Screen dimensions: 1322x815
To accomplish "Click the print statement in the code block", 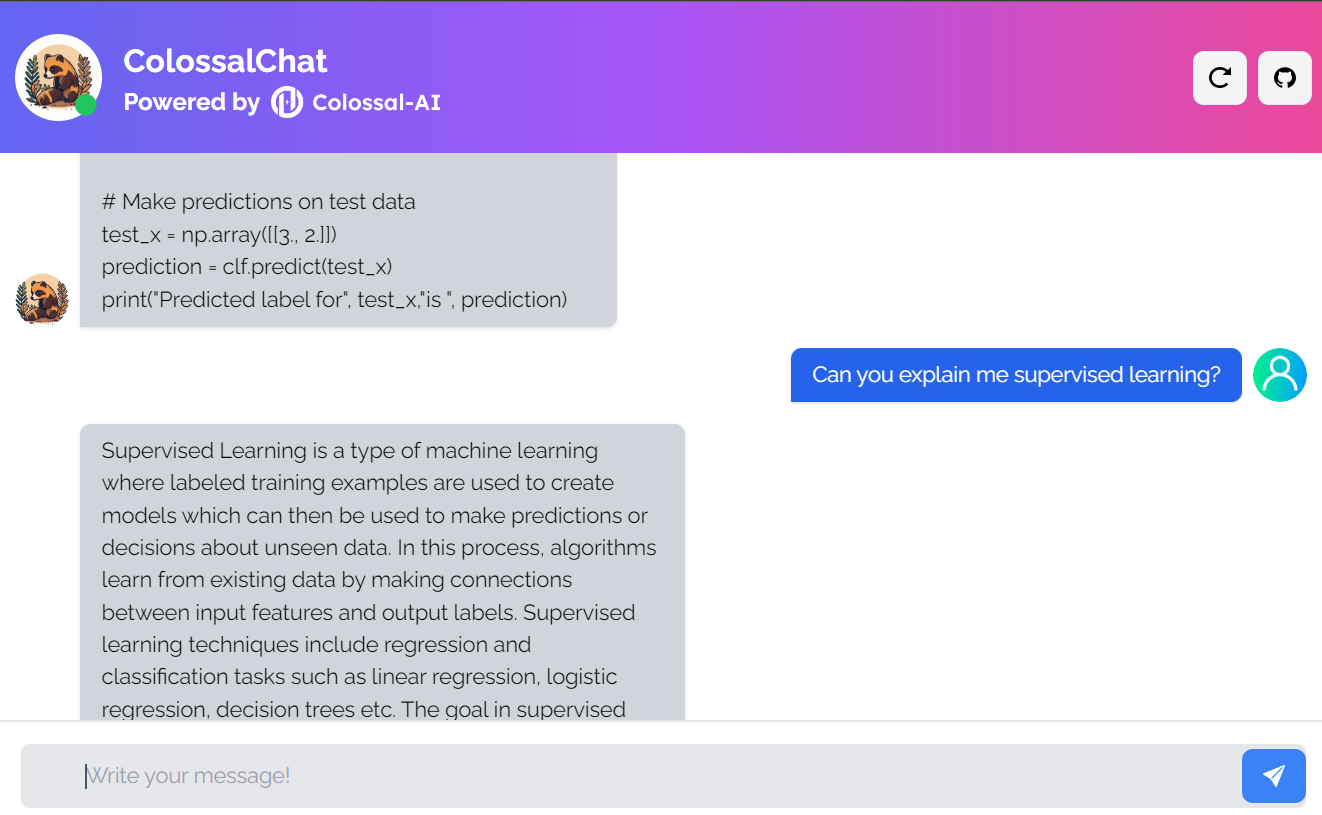I will point(333,299).
